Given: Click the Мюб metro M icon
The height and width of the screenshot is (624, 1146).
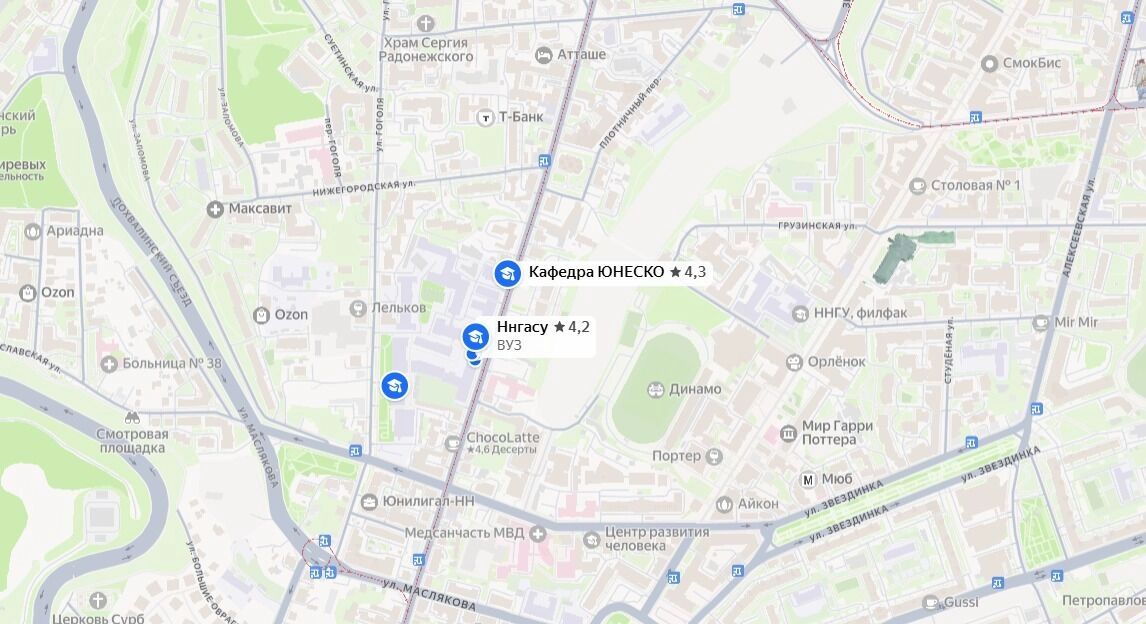Looking at the screenshot, I should click(808, 480).
